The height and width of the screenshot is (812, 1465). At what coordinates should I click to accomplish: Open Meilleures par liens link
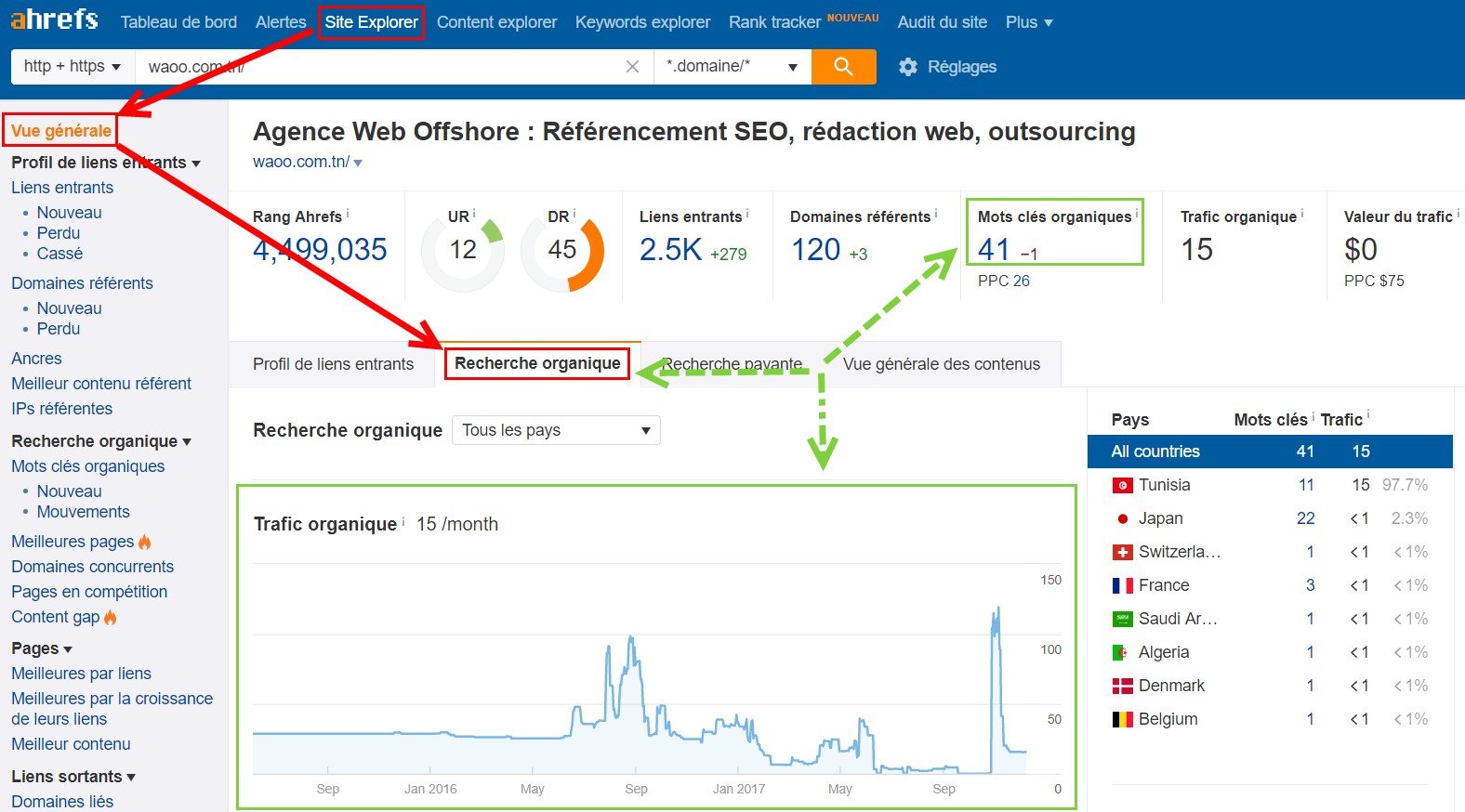pyautogui.click(x=81, y=674)
